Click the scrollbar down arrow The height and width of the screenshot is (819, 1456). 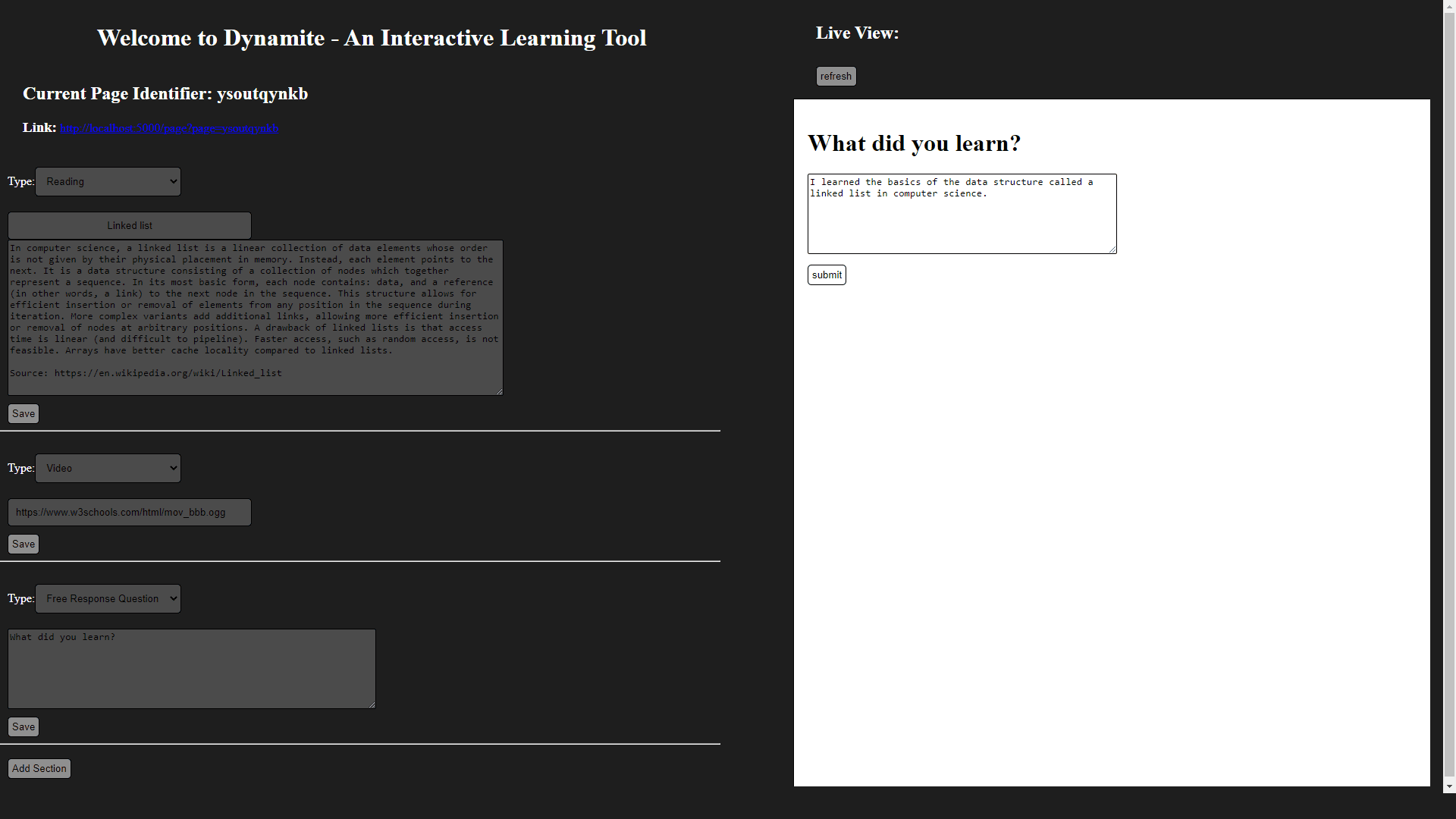click(x=1449, y=786)
